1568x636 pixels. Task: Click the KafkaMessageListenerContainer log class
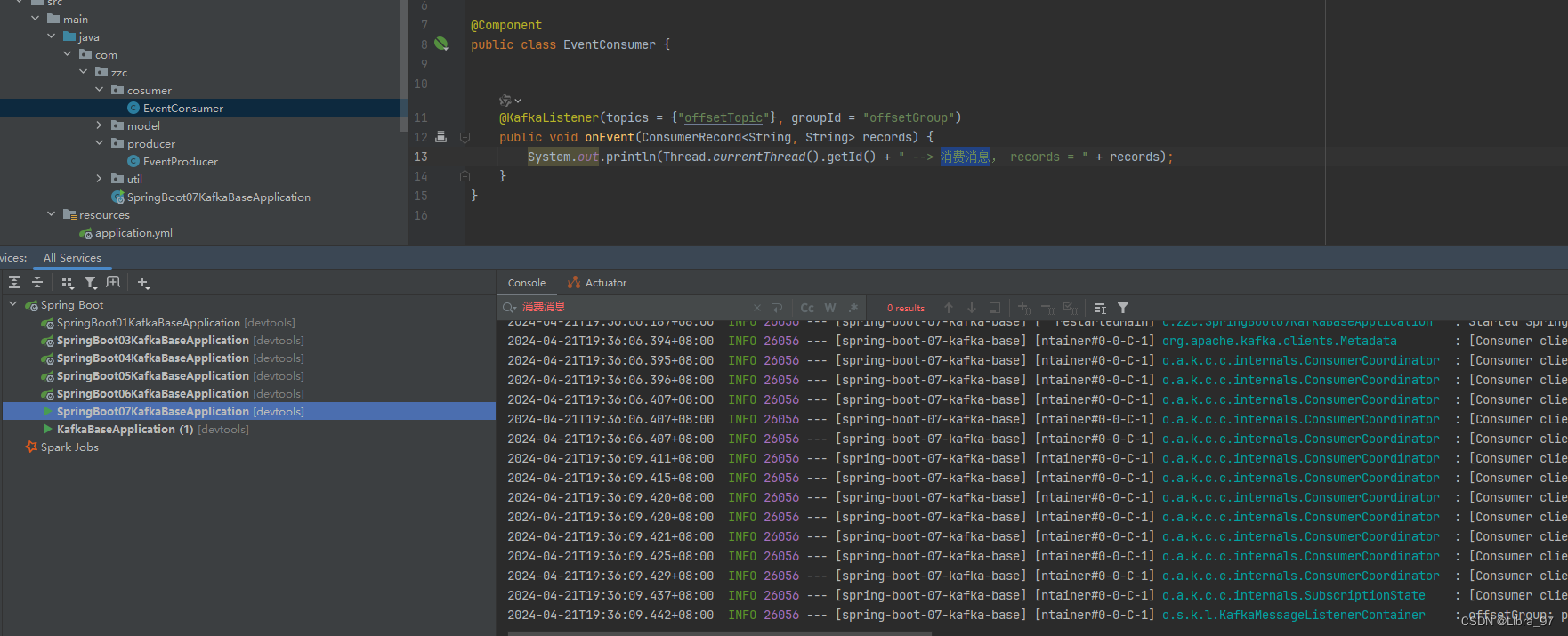[1294, 615]
